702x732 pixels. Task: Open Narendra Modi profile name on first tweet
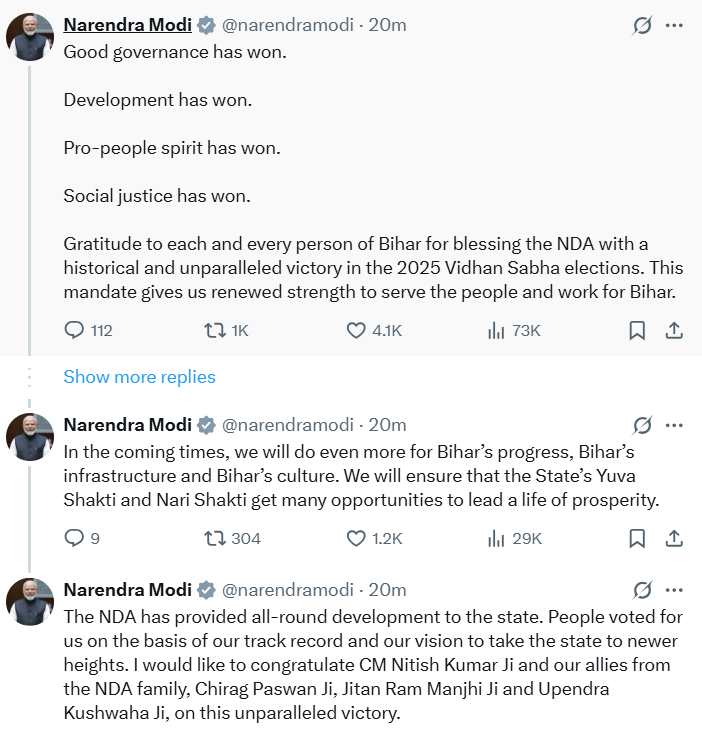point(127,26)
